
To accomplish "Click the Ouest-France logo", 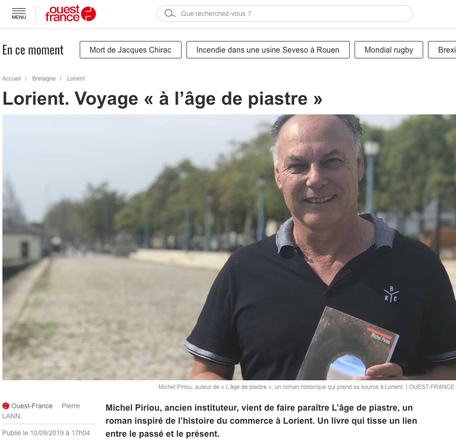I will click(71, 13).
